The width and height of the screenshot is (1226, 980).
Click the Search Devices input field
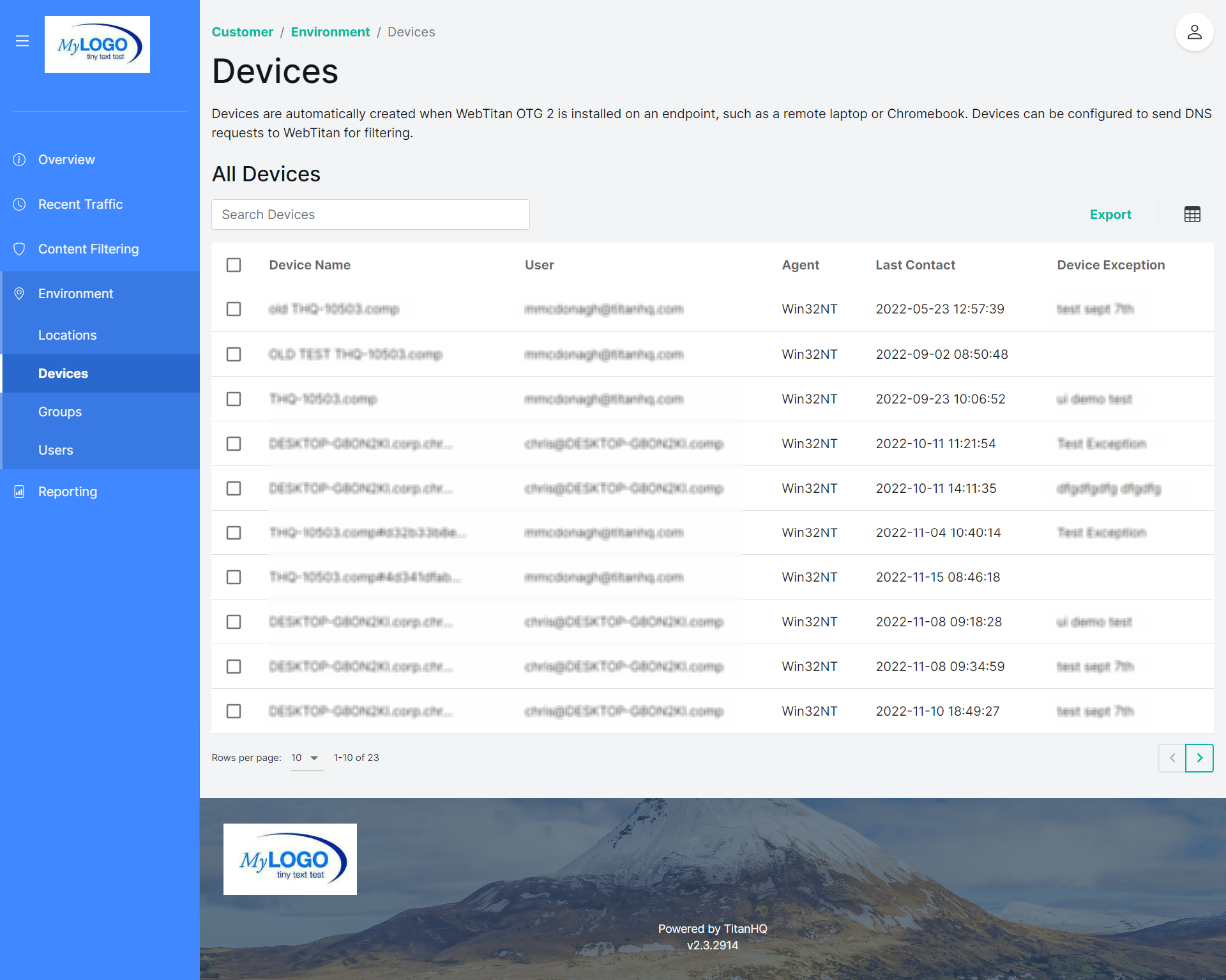370,214
